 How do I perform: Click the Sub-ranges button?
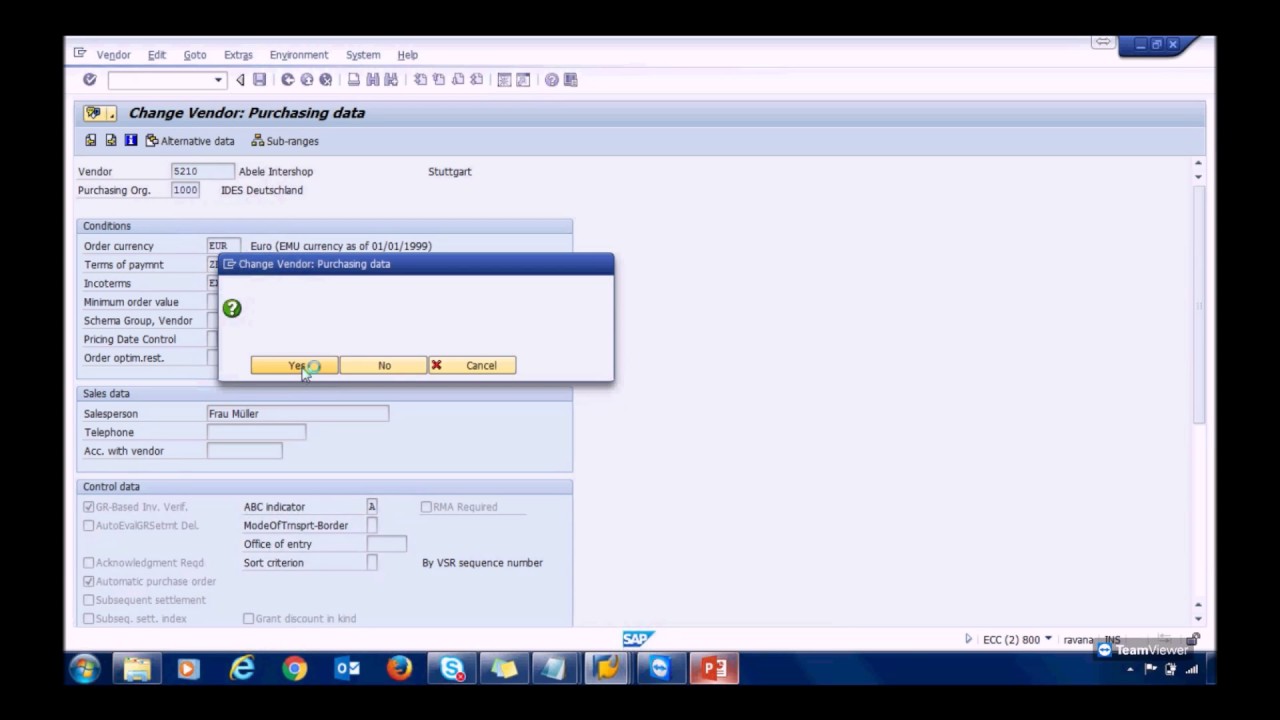(x=285, y=141)
